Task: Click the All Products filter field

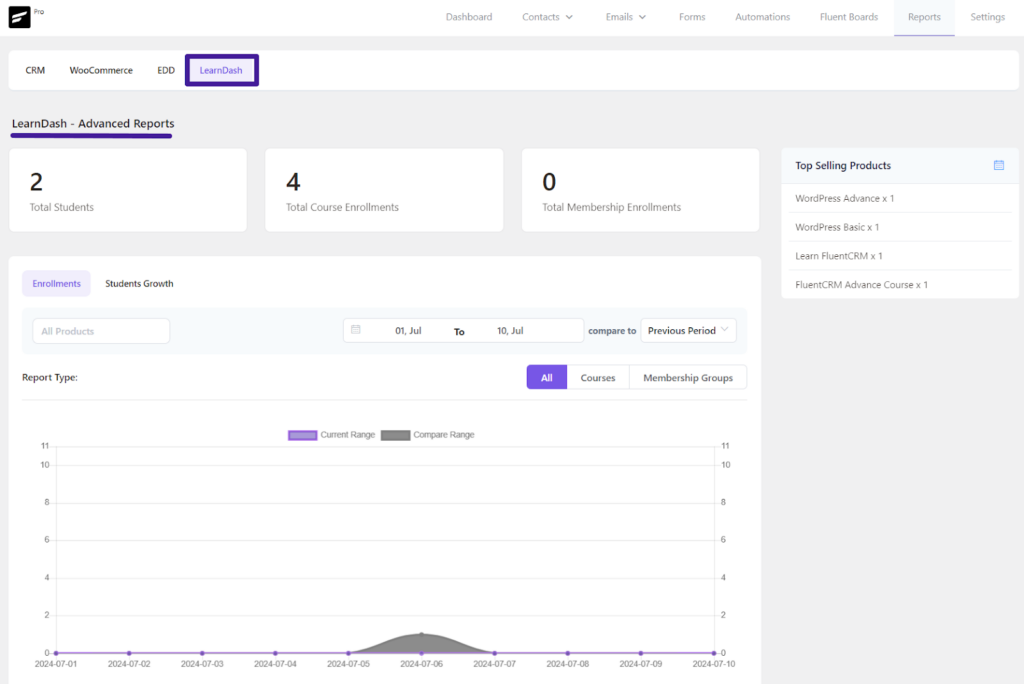Action: tap(100, 329)
